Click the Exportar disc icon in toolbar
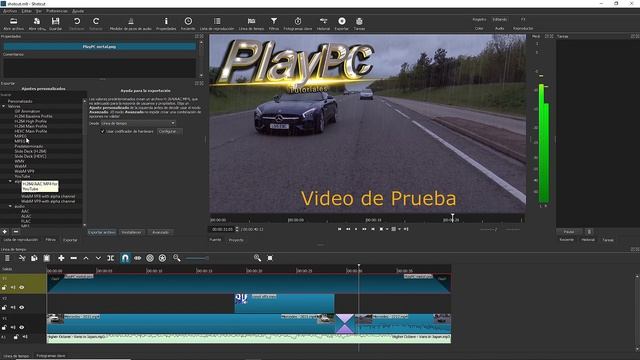The width and height of the screenshot is (640, 360). click(342, 21)
